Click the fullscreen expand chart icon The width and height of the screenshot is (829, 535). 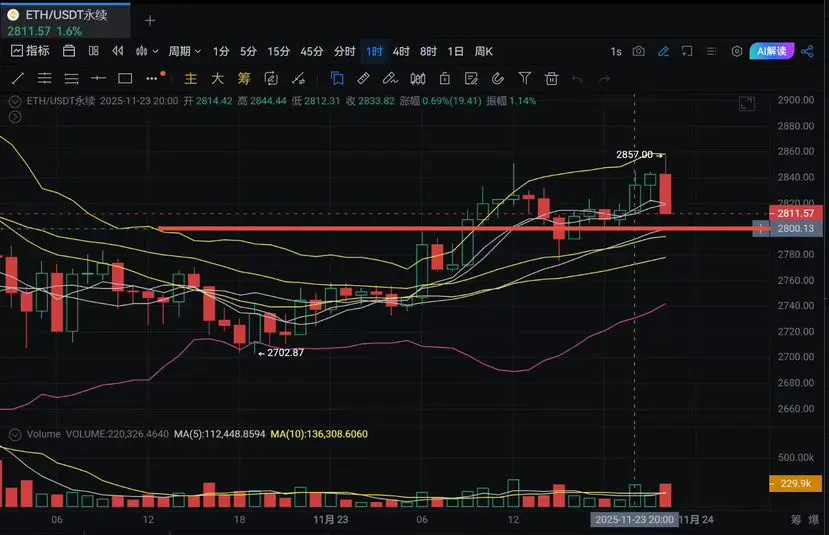point(747,104)
